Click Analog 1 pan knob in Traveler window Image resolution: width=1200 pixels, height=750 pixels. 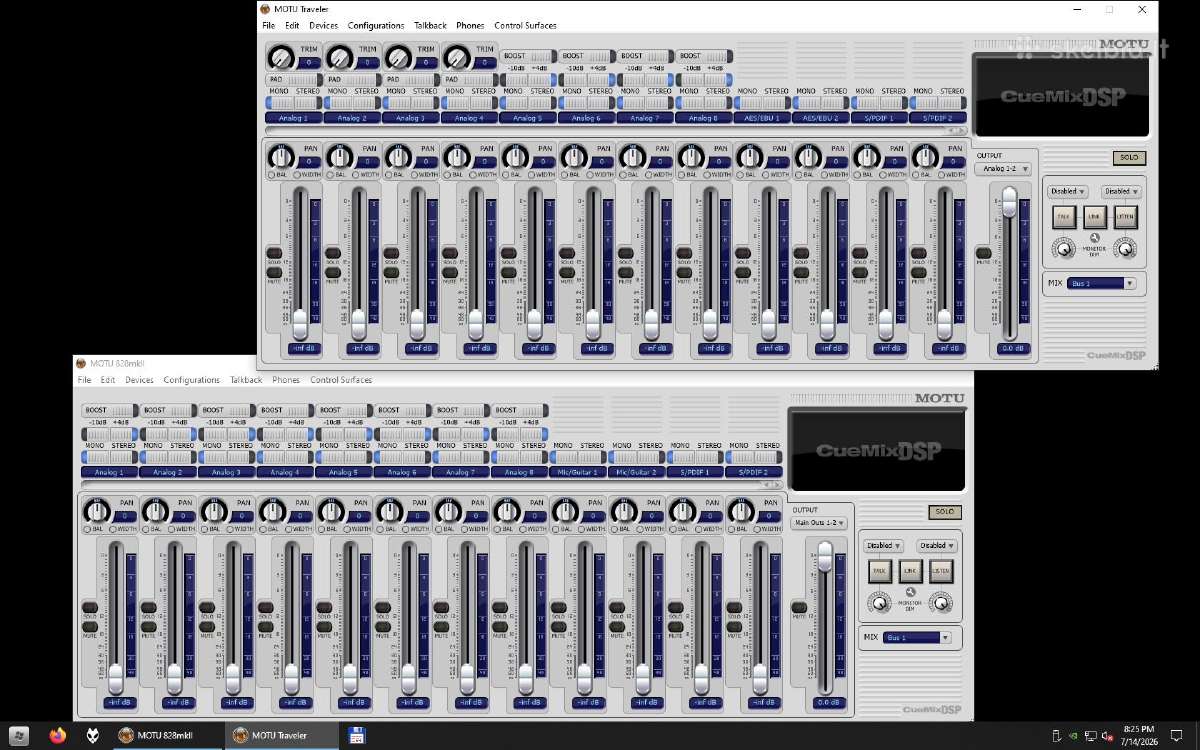(280, 156)
